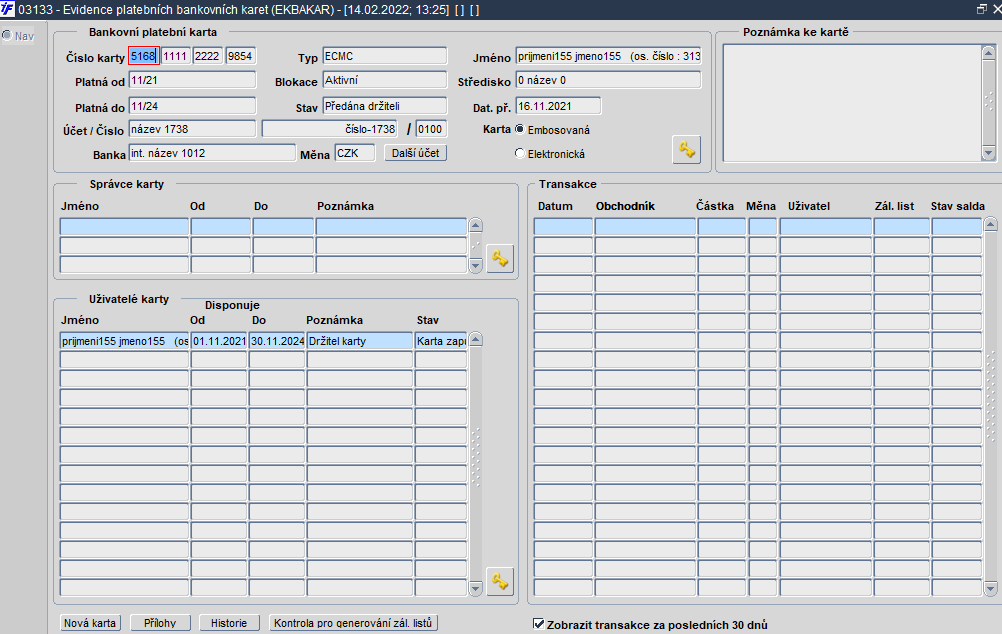Image resolution: width=1002 pixels, height=634 pixels.
Task: Click the Od date 01.11.2021 in Uživatelé karty
Action: coord(219,341)
